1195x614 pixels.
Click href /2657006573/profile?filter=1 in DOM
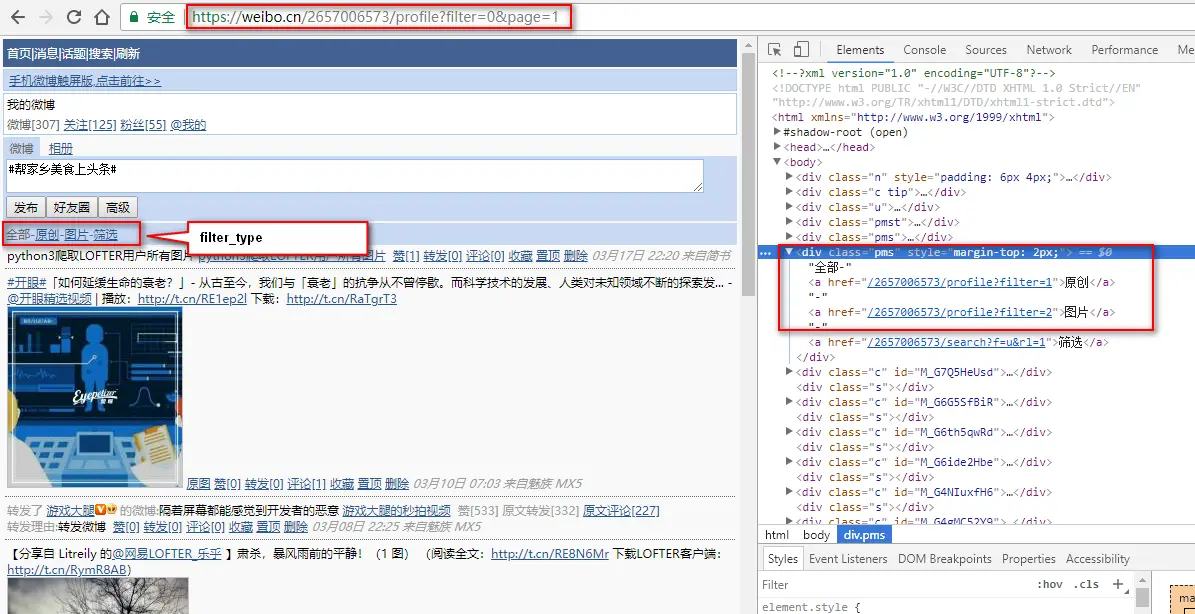[x=960, y=282]
